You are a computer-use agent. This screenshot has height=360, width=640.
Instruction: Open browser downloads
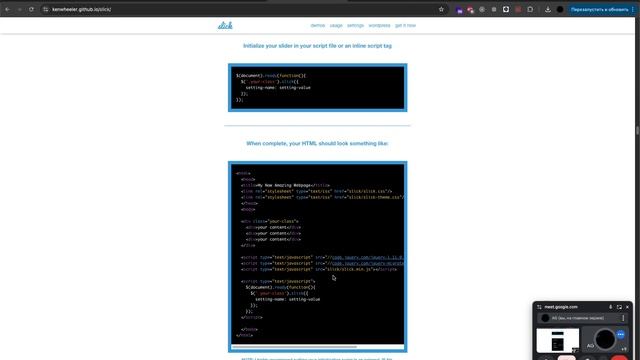point(548,9)
